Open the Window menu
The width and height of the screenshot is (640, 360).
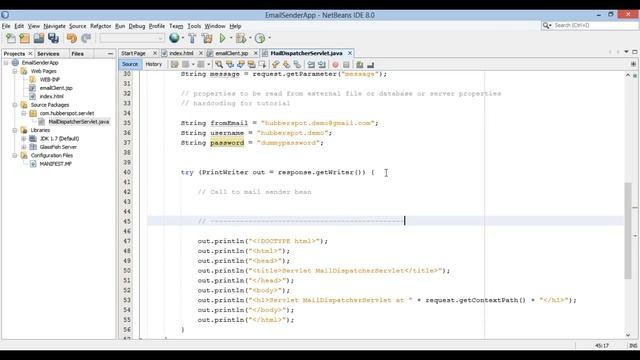pos(215,26)
